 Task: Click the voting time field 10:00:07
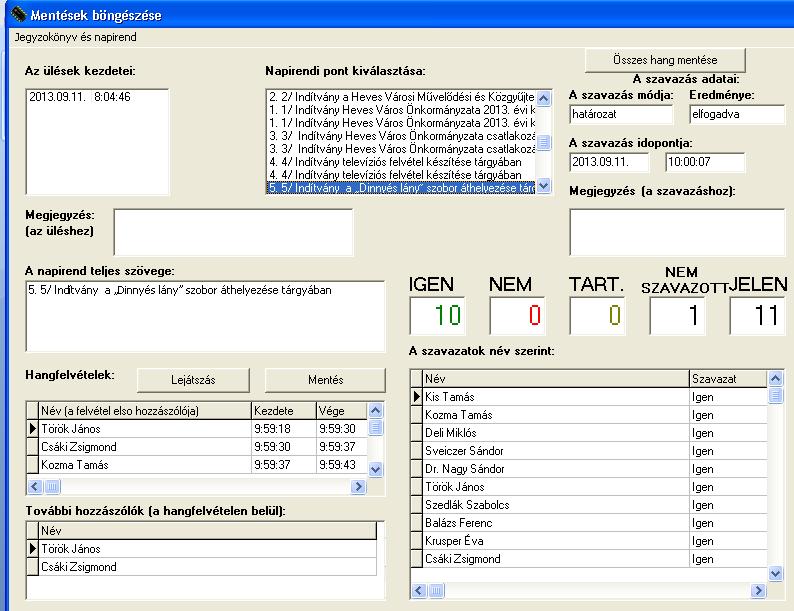coord(705,162)
